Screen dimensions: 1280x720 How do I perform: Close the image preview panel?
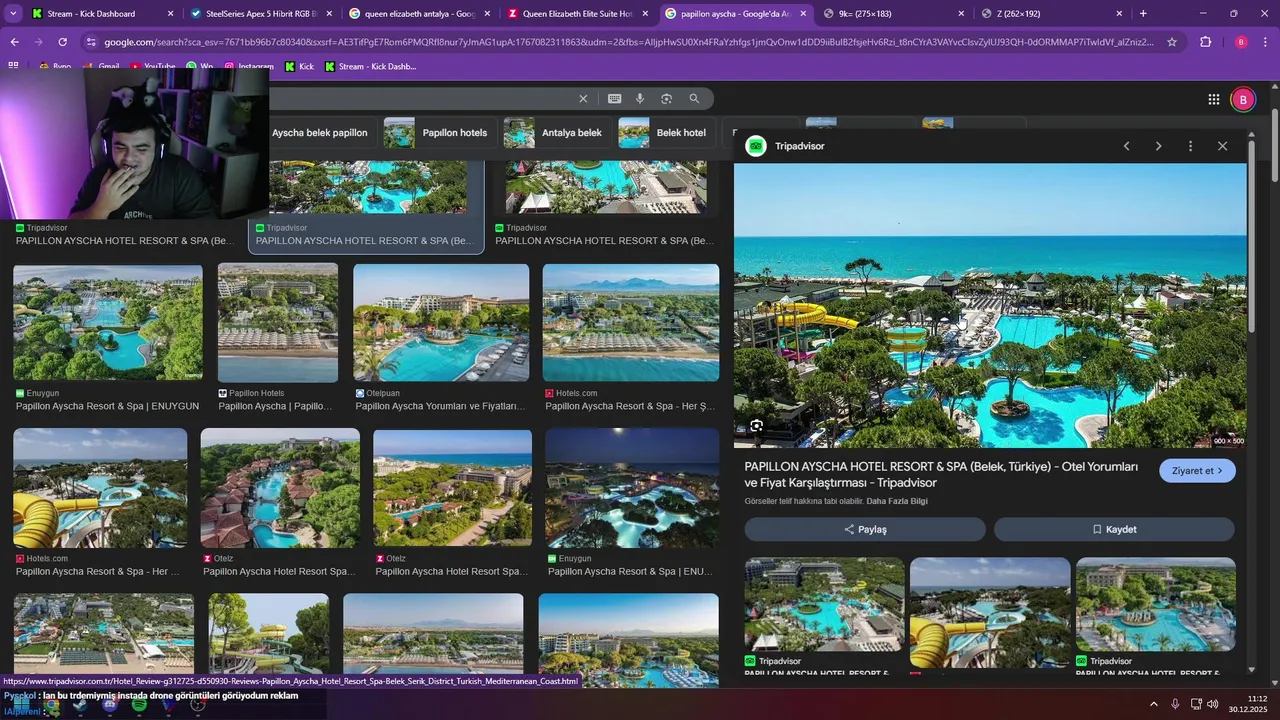tap(1222, 146)
